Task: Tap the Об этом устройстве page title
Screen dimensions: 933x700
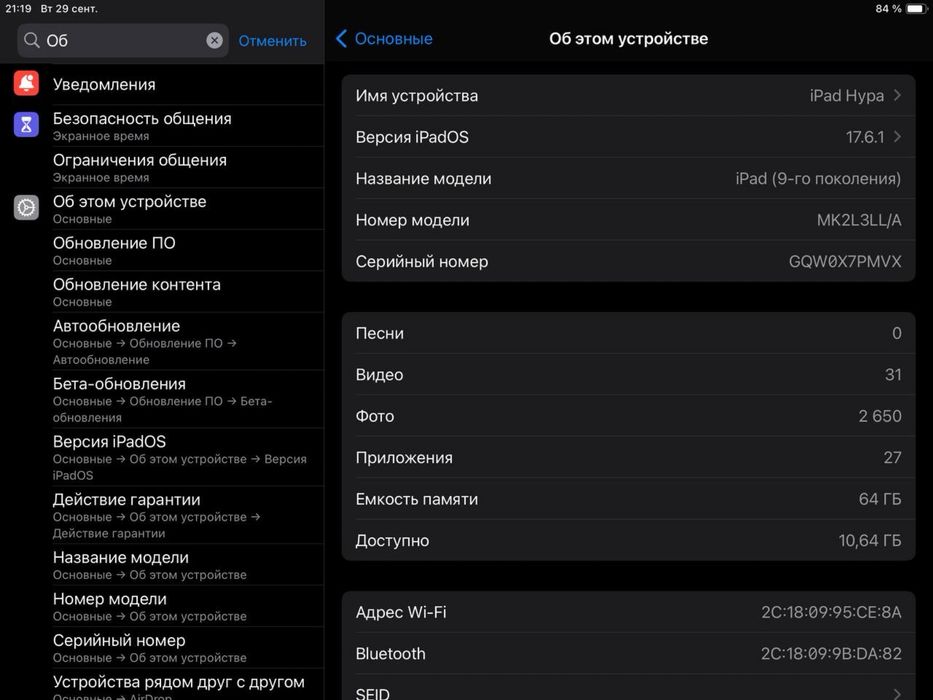Action: point(628,39)
